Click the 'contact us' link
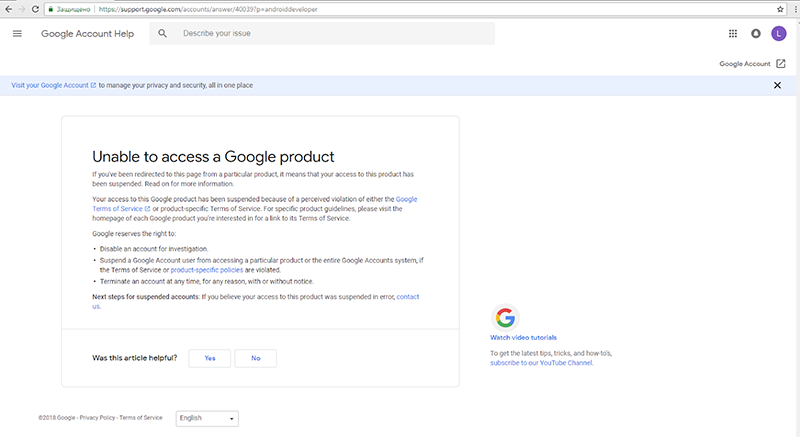 pyautogui.click(x=408, y=297)
